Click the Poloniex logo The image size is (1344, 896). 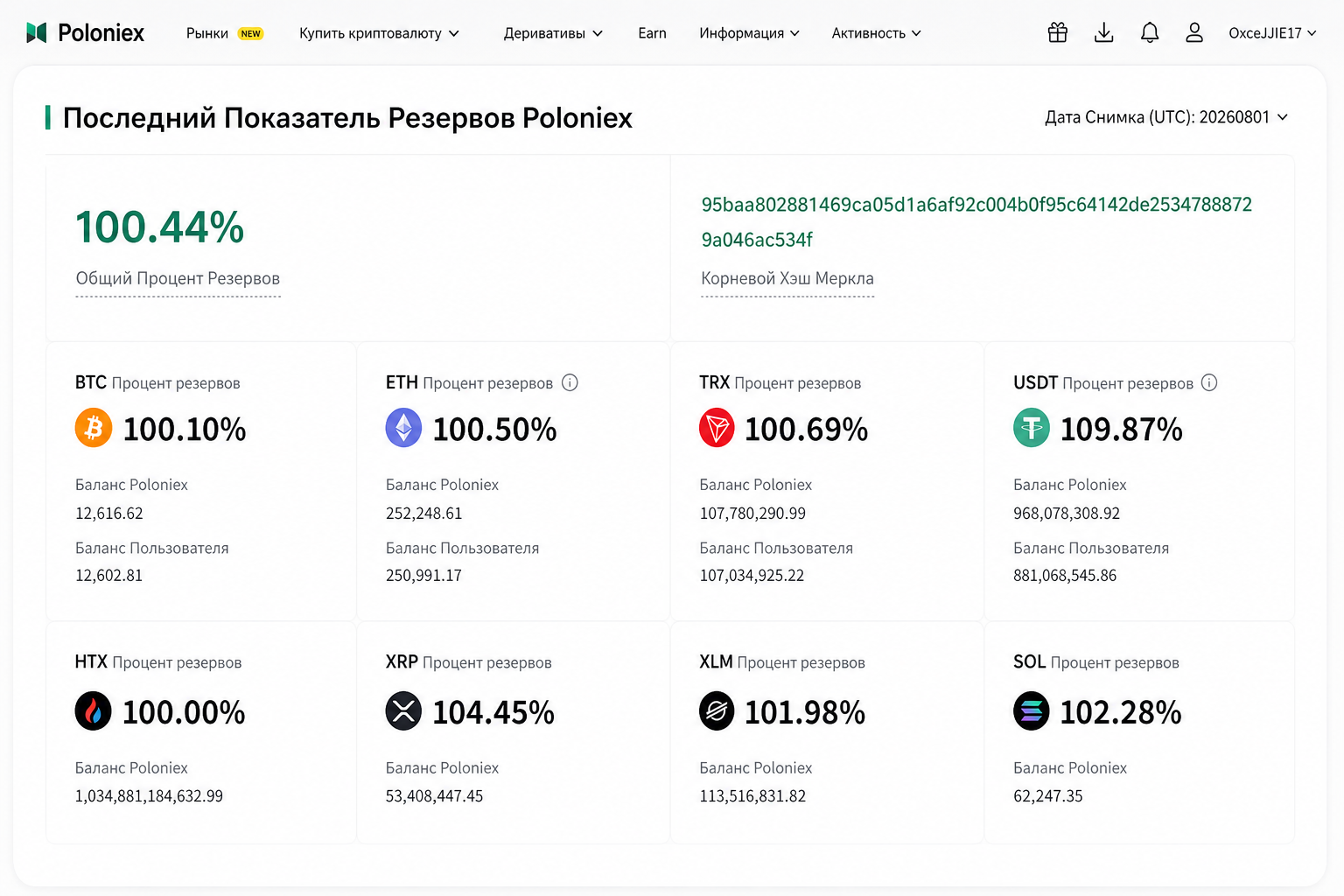[85, 33]
